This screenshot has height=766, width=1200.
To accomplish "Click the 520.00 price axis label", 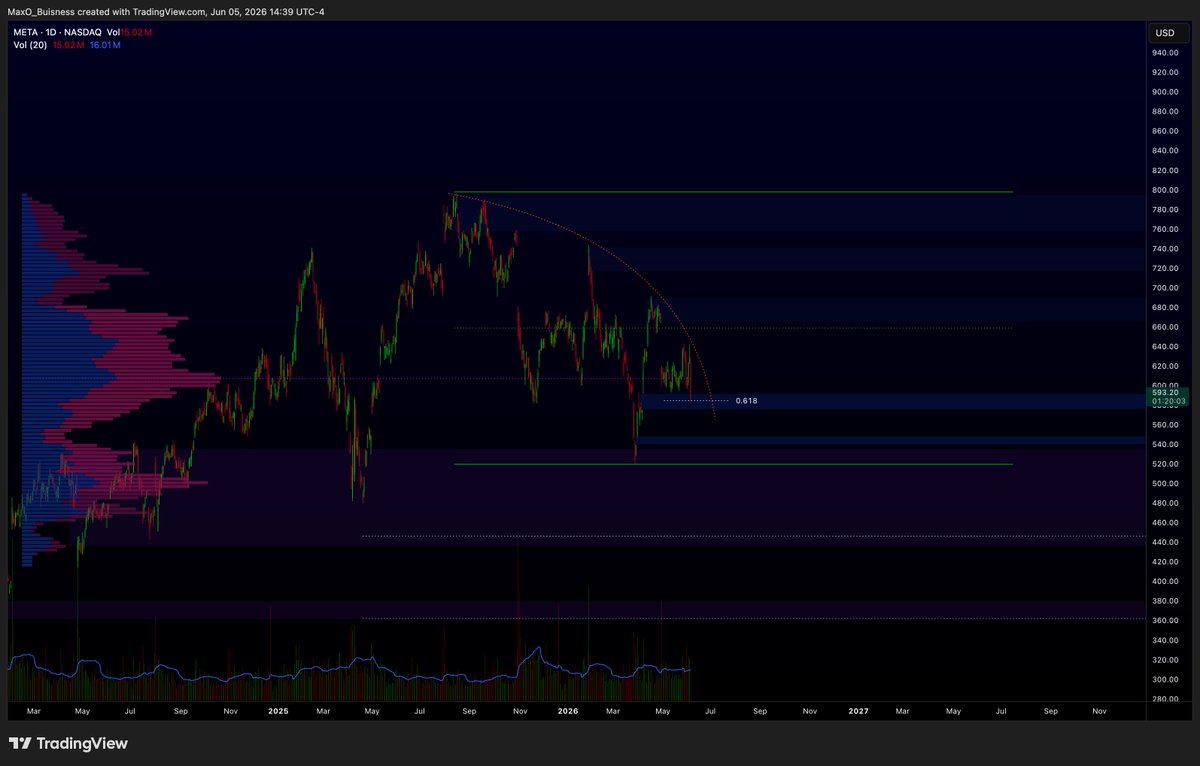I will point(1165,464).
